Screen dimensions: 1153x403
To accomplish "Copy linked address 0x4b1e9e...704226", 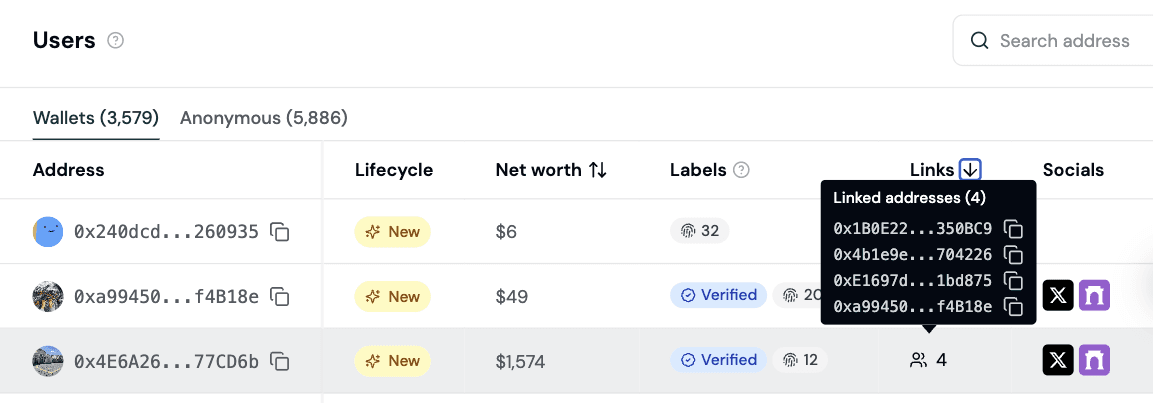I will coord(1013,255).
